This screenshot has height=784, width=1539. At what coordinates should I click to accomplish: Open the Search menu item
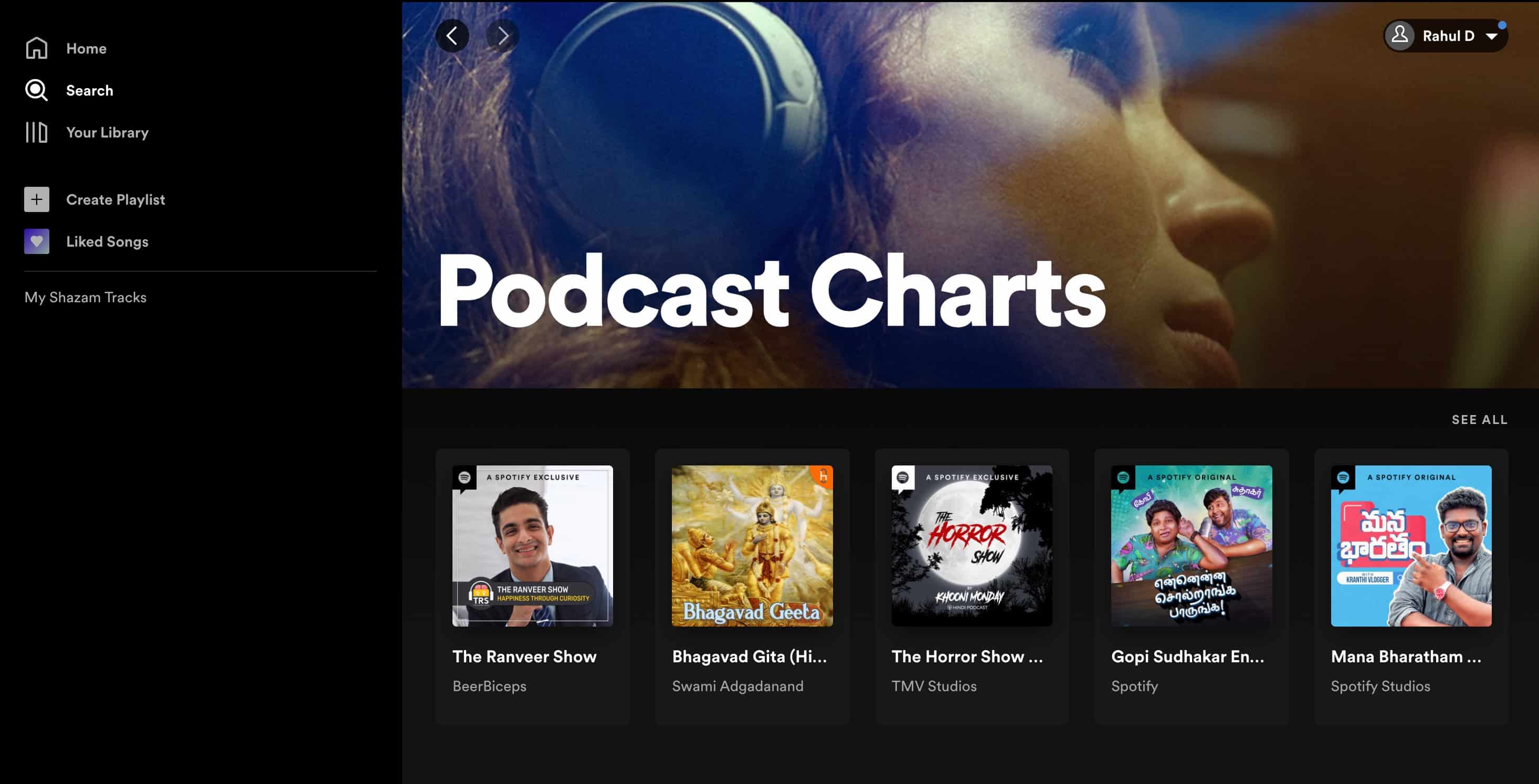[90, 90]
